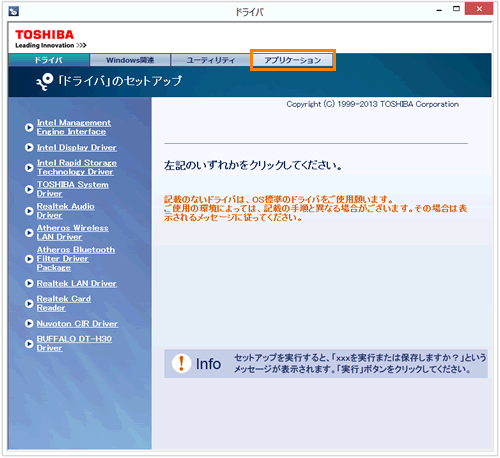Click the setup disc icon in header
Viewport: 500px width, 458px height.
click(x=45, y=82)
